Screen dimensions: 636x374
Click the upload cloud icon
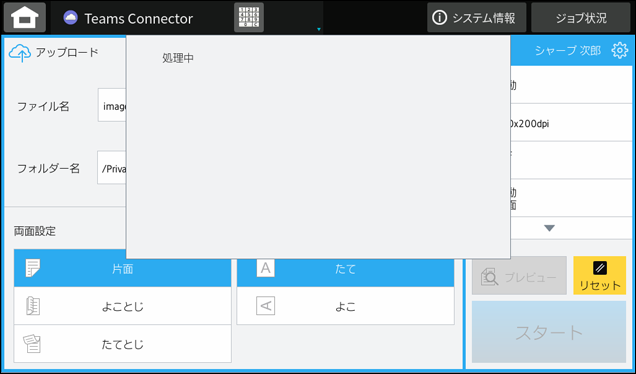pos(19,53)
